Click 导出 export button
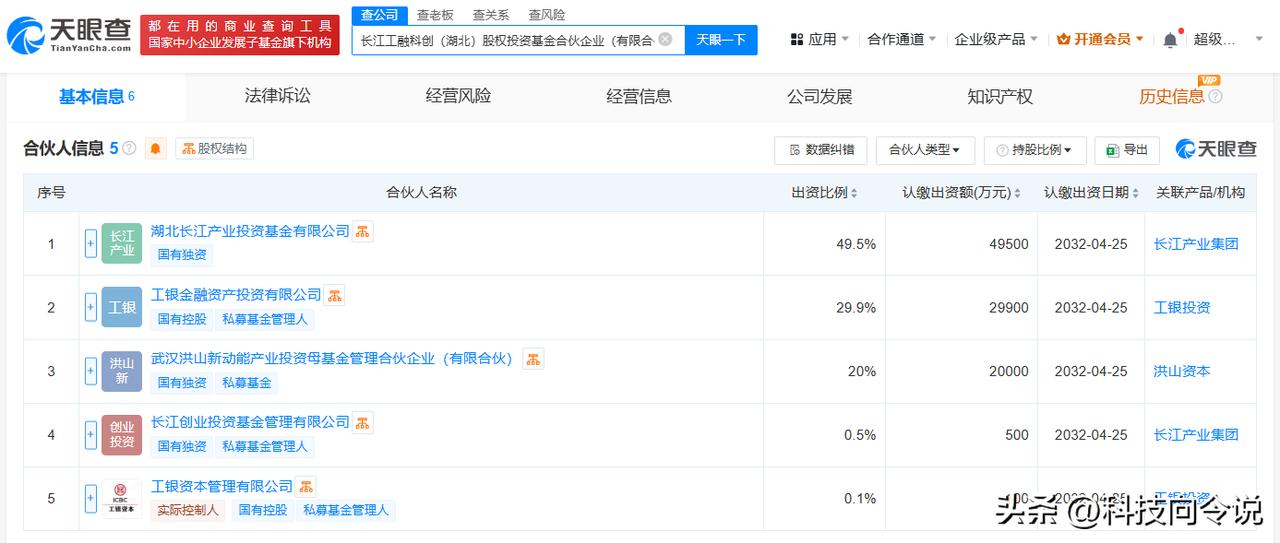 (1127, 150)
